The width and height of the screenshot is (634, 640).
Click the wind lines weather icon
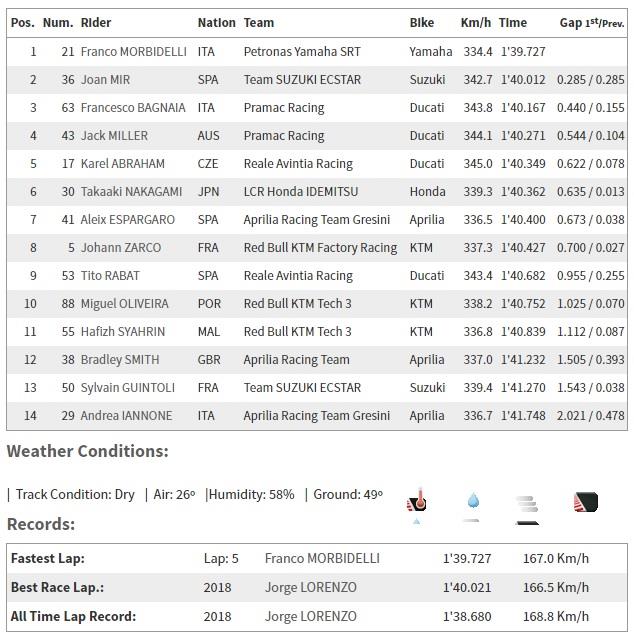[527, 504]
